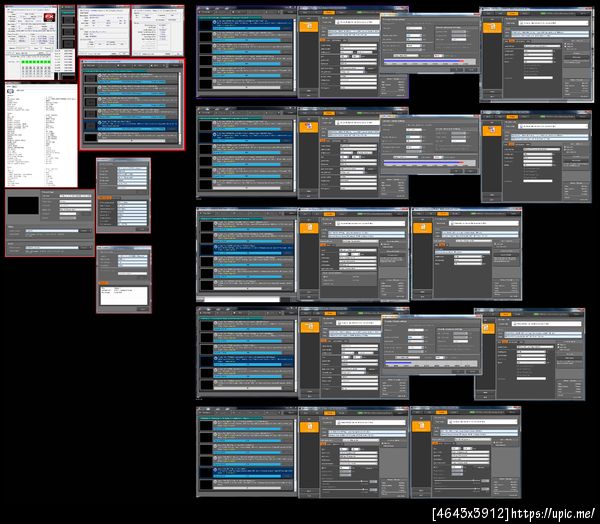Click the gray round icon in white info window

tap(10, 91)
